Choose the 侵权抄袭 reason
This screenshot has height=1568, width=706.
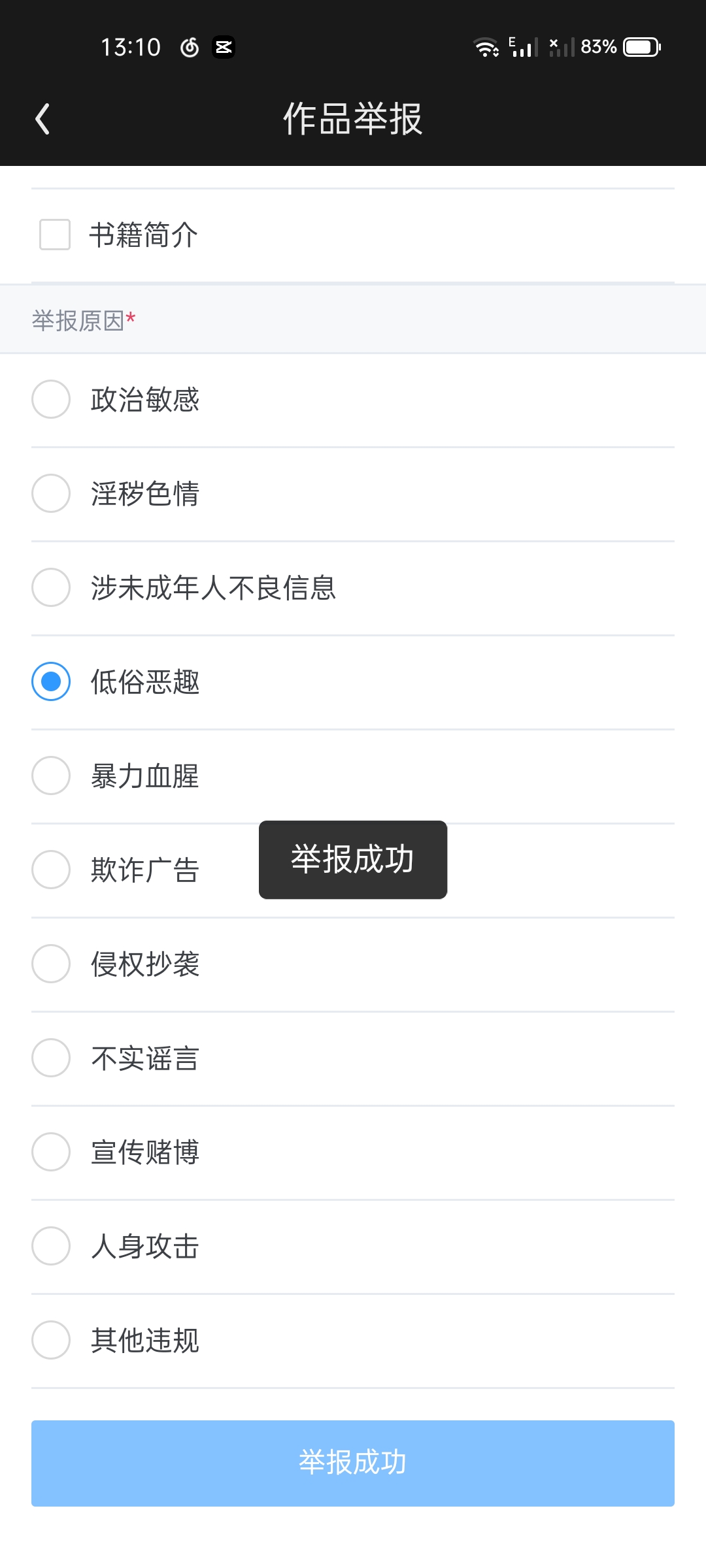pos(51,964)
